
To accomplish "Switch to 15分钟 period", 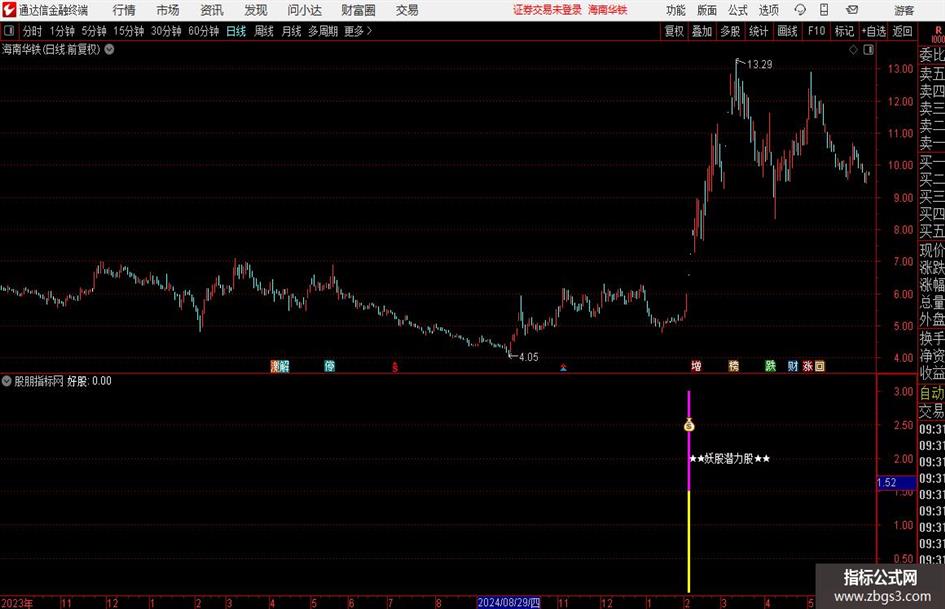I will [129, 31].
